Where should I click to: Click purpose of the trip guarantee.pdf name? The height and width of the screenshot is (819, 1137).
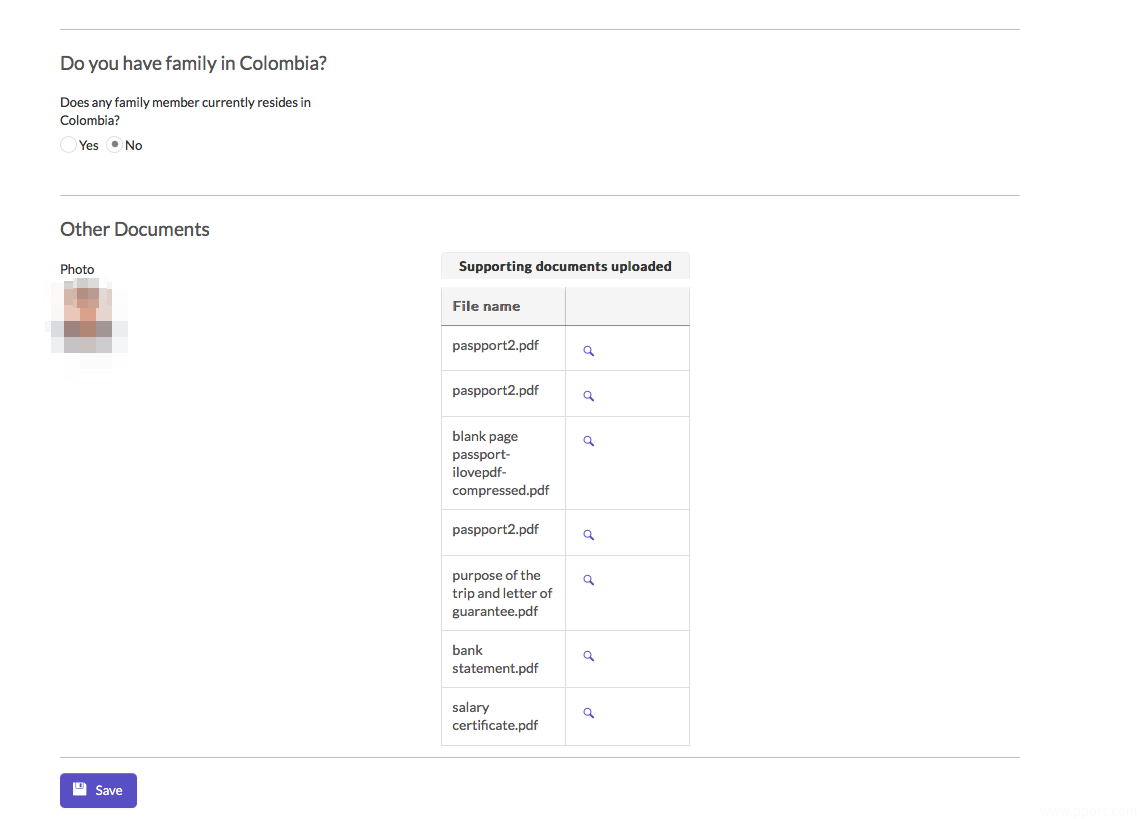tap(501, 593)
